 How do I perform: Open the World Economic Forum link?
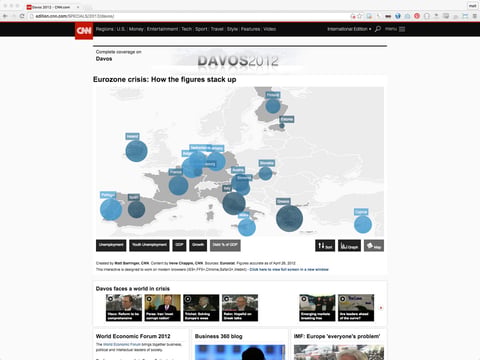122,344
